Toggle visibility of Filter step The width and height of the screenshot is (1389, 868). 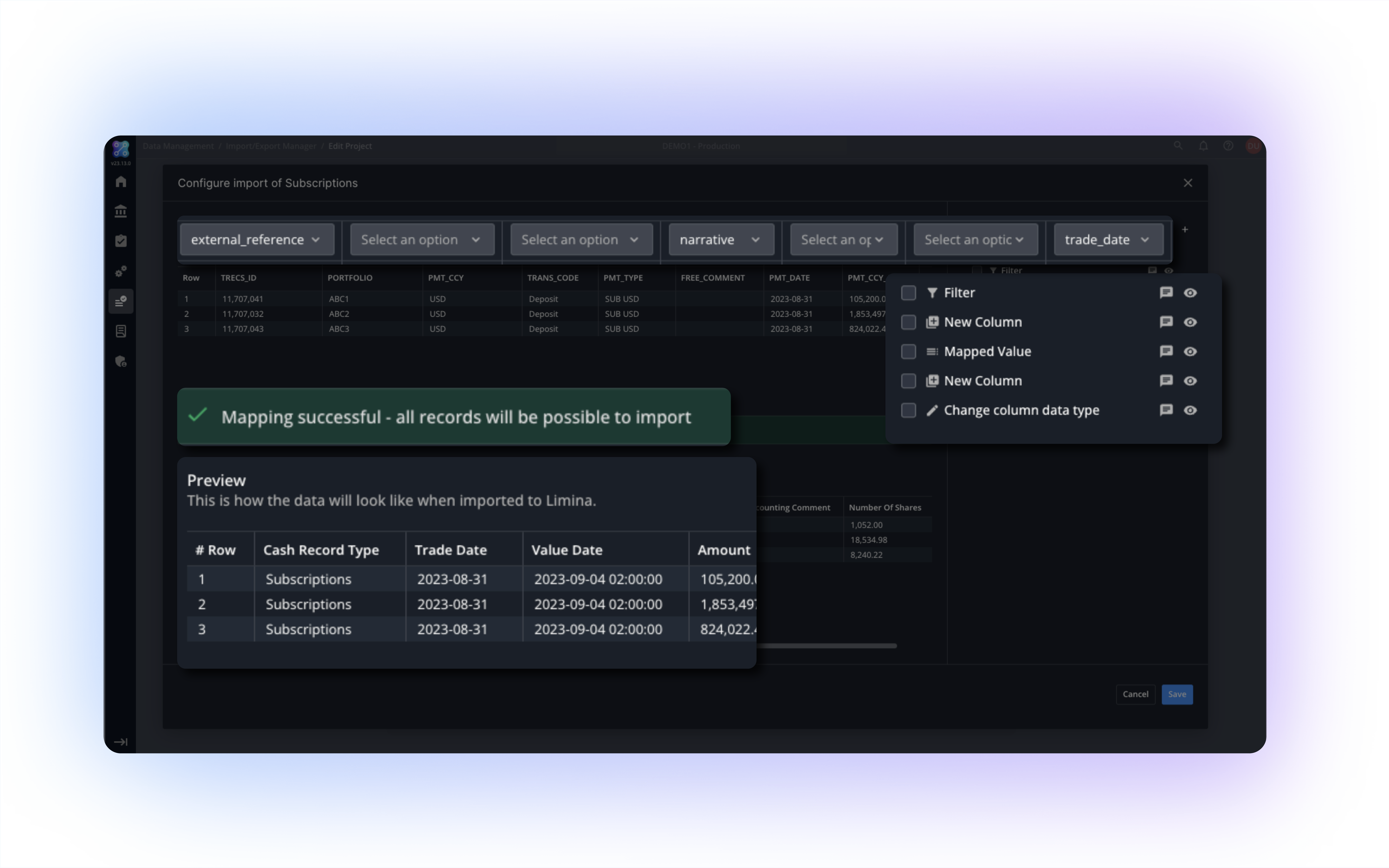[x=1190, y=293]
